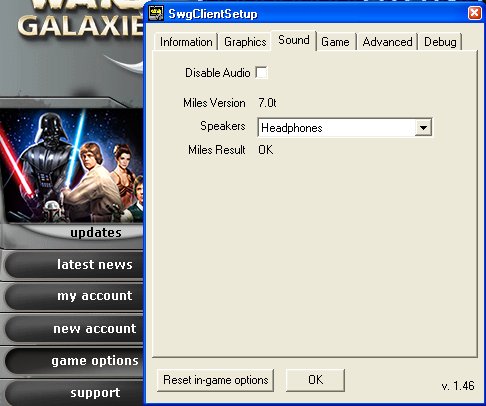This screenshot has height=406, width=486.
Task: Click the SwgClientSetup title bar icon
Action: (x=156, y=13)
